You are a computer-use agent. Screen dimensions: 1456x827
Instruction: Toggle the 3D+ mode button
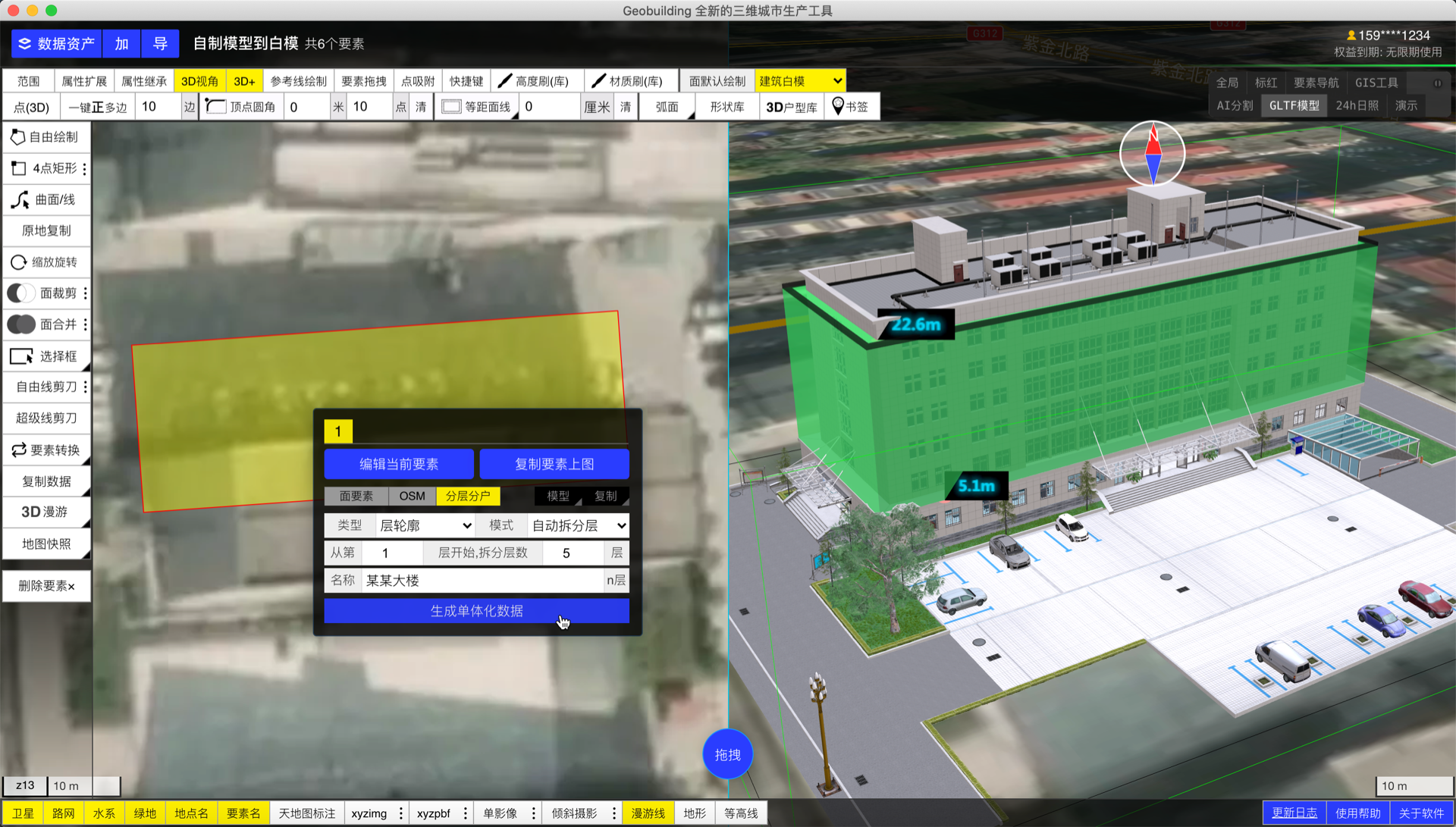tap(244, 81)
